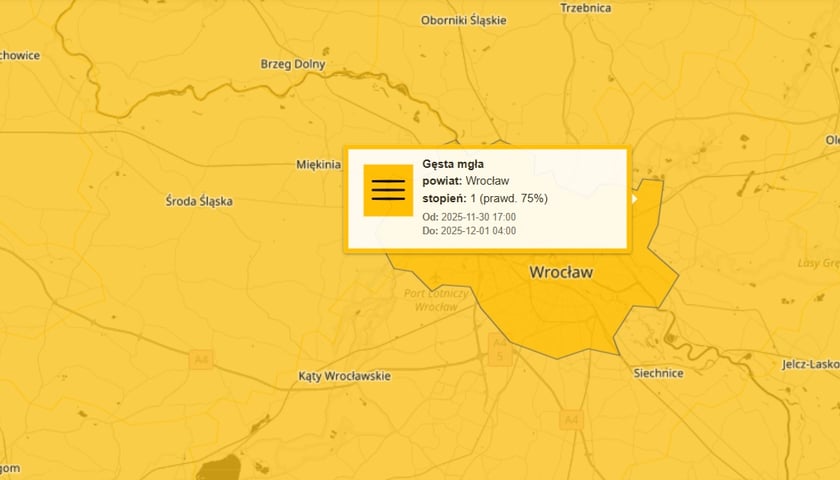Select the 'Gęsta mgła' popup title
840x480 pixels.
tap(455, 163)
